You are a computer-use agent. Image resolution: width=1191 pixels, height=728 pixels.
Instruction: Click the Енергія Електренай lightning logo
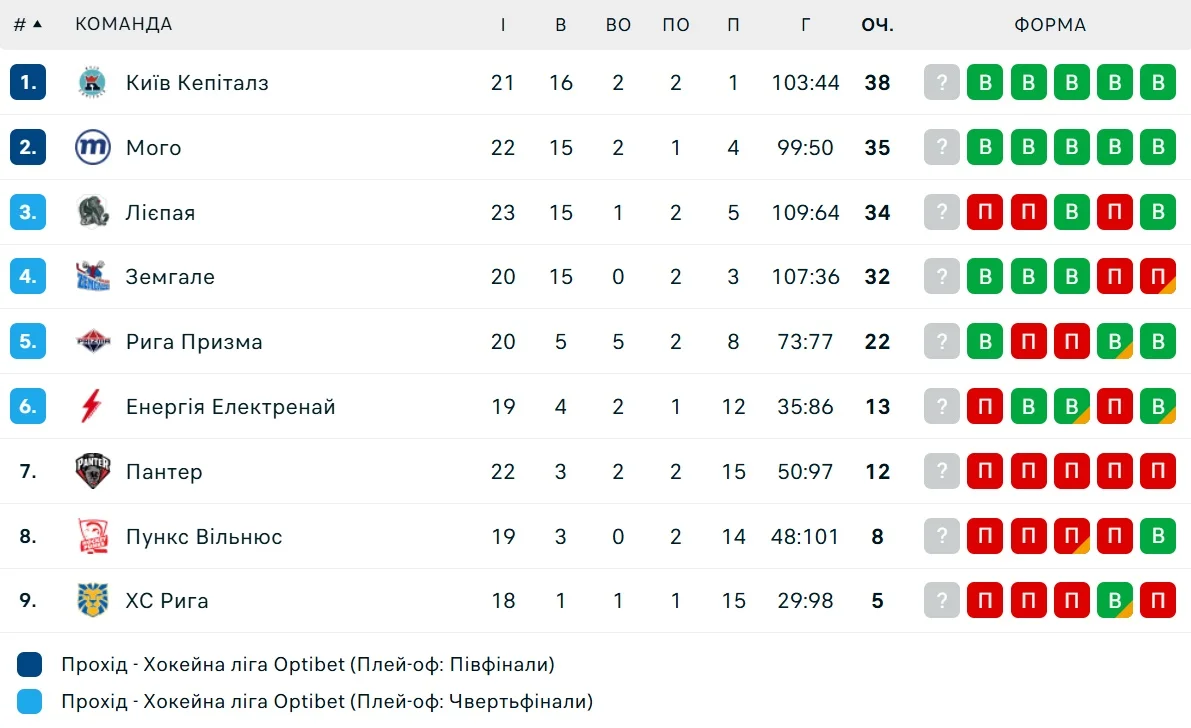93,407
